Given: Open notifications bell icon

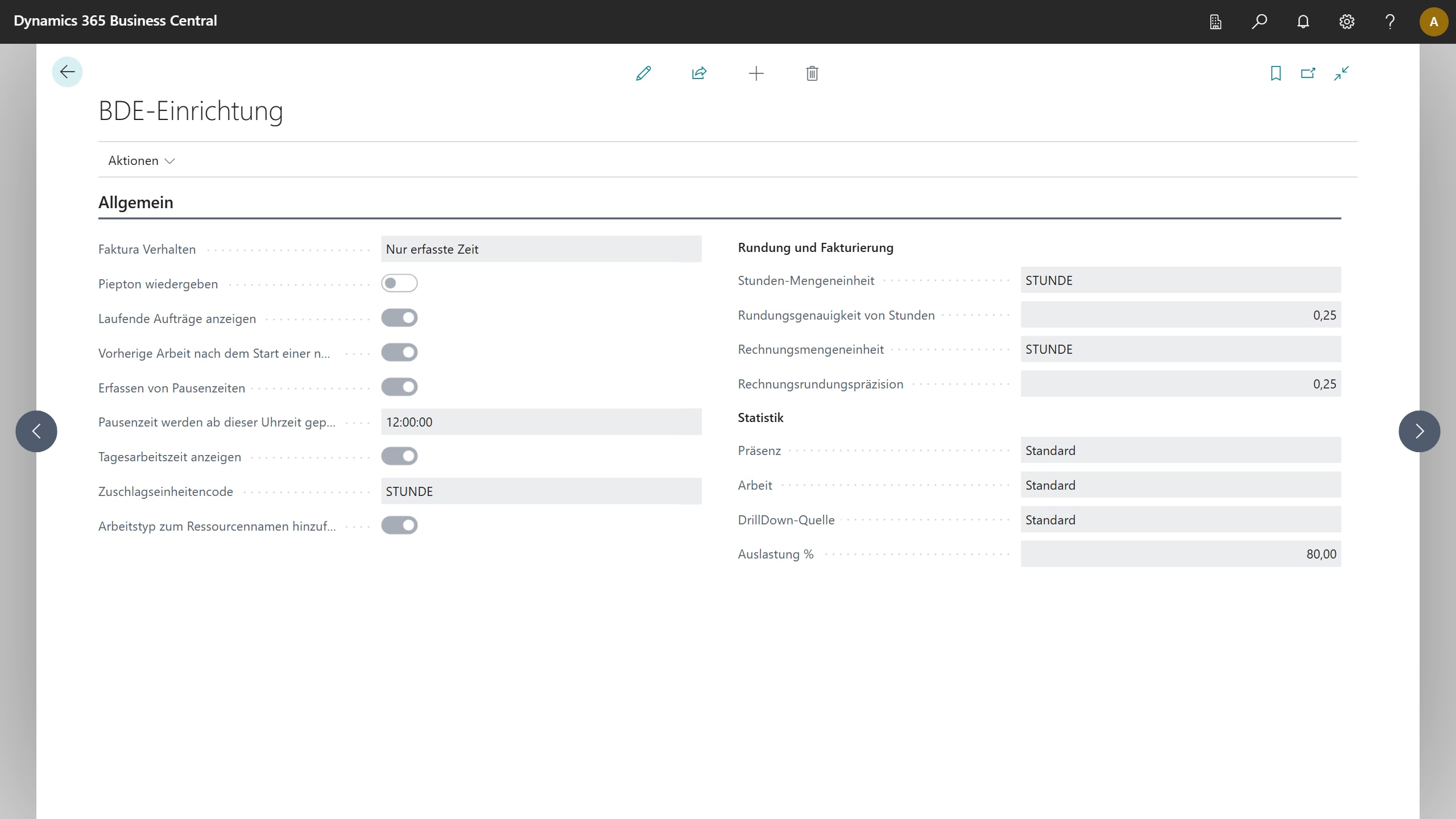Looking at the screenshot, I should click(x=1303, y=22).
